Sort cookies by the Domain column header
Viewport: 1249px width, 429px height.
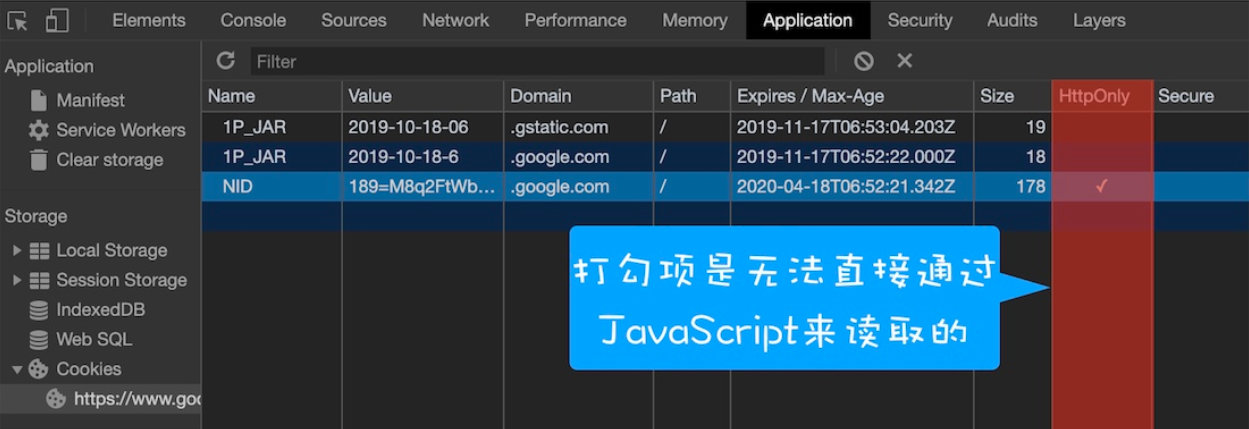coord(579,96)
